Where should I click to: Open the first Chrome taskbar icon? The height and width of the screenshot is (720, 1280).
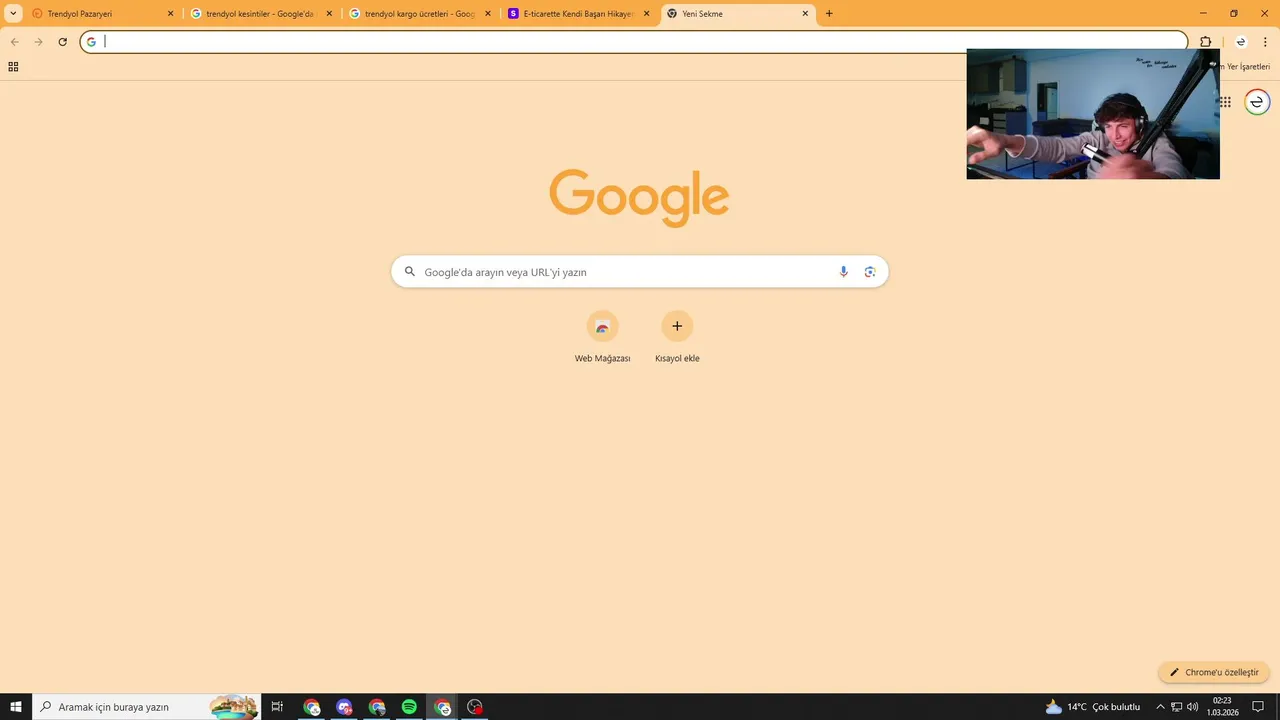click(x=312, y=707)
